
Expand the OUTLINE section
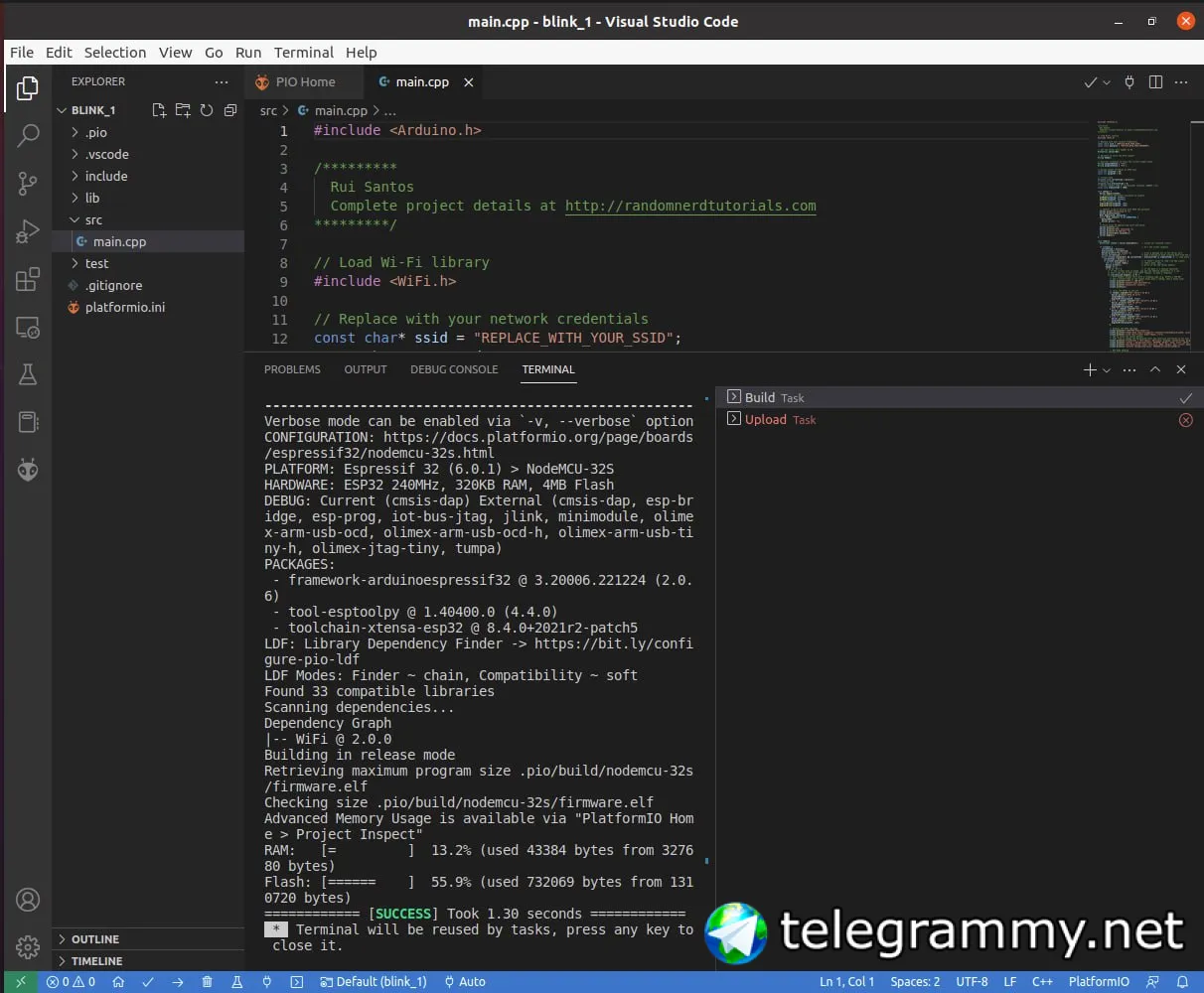[x=95, y=938]
